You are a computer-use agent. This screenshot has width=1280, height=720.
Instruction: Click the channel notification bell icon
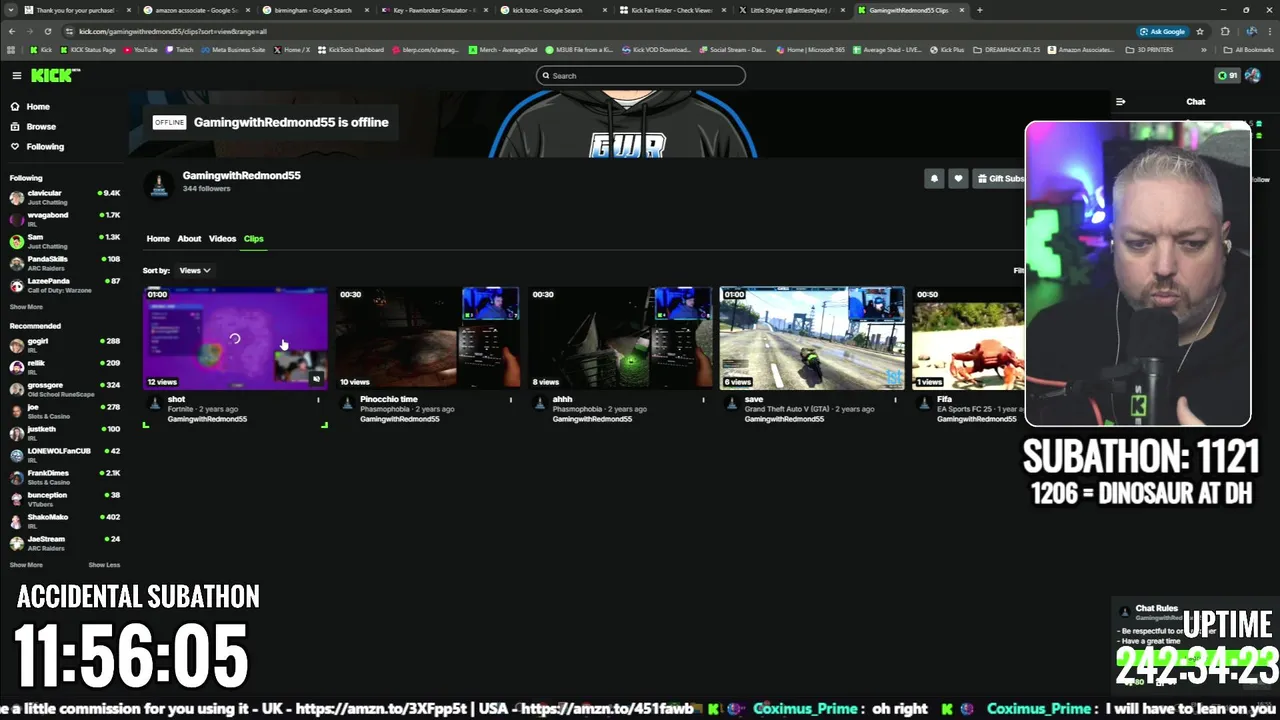coord(934,178)
